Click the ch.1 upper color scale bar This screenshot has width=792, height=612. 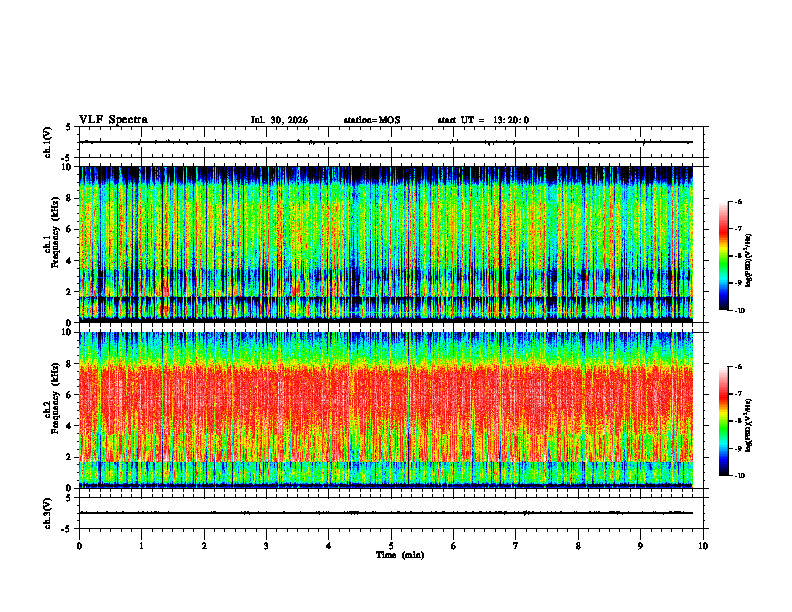pos(723,256)
